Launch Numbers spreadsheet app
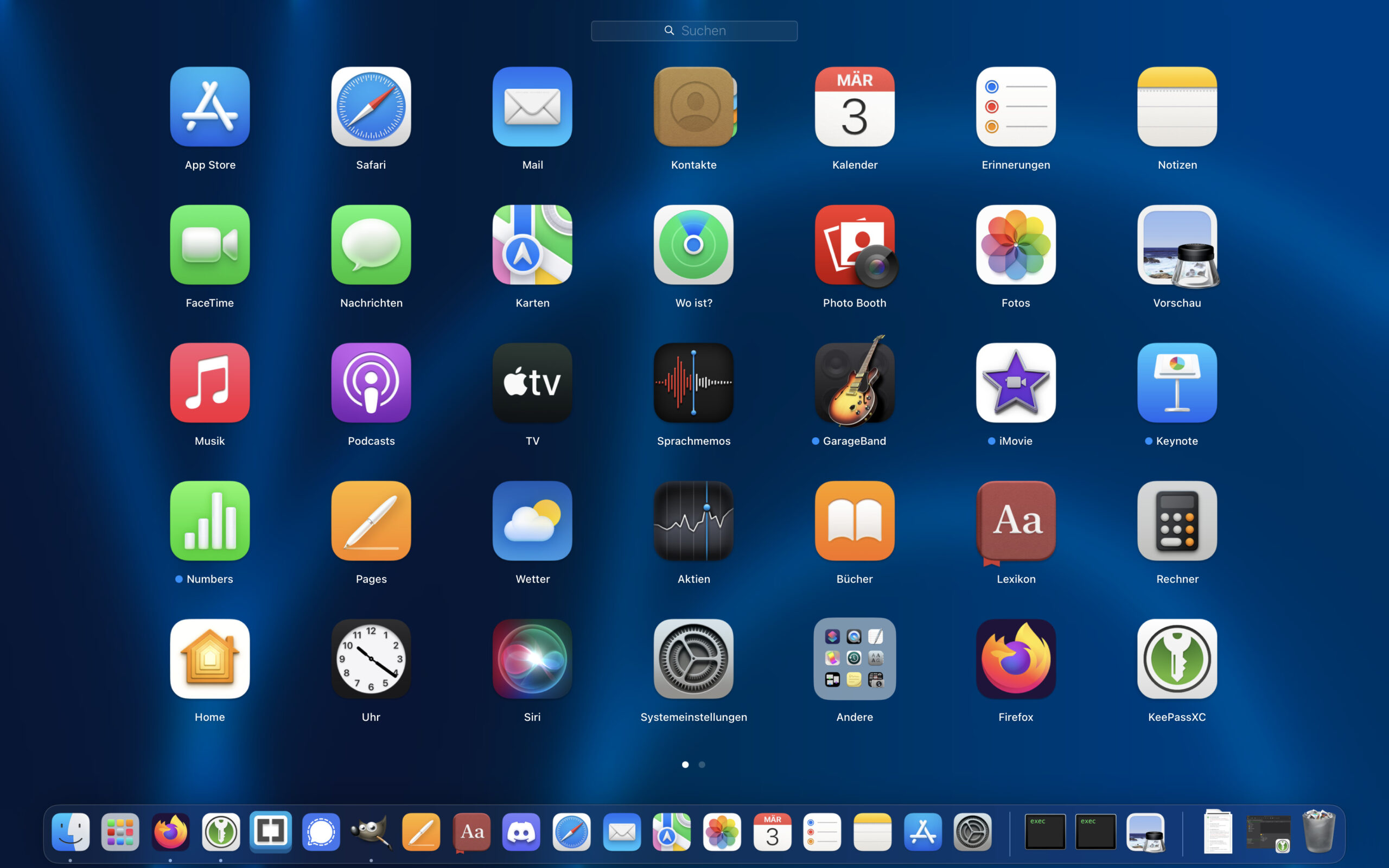Viewport: 1389px width, 868px height. 209,521
